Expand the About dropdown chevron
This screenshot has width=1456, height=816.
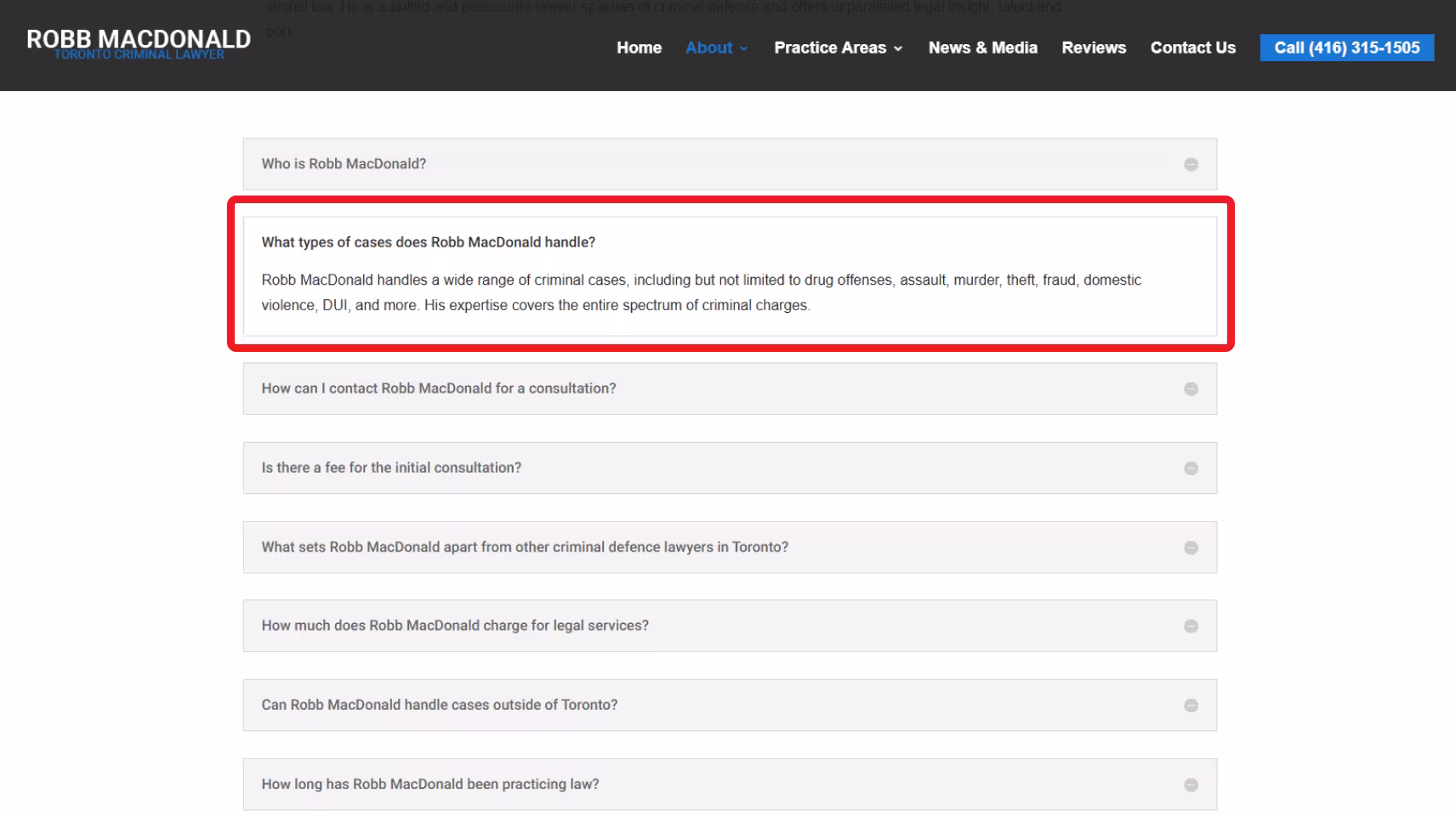tap(743, 48)
